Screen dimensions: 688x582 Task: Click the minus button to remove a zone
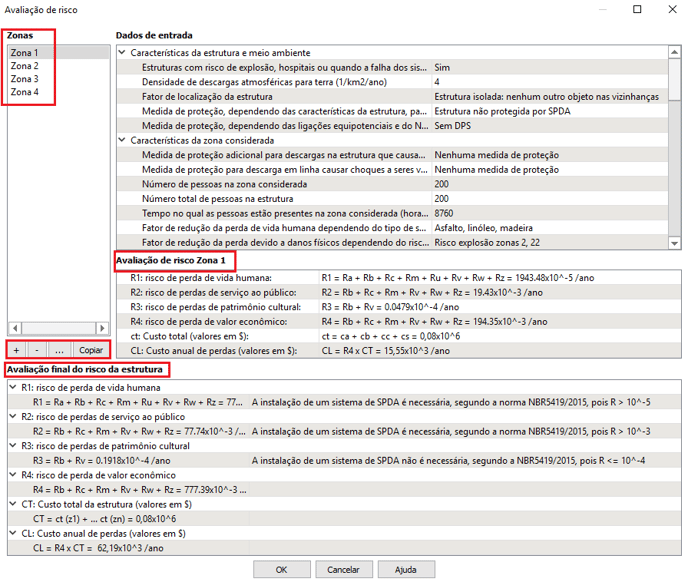click(x=37, y=350)
